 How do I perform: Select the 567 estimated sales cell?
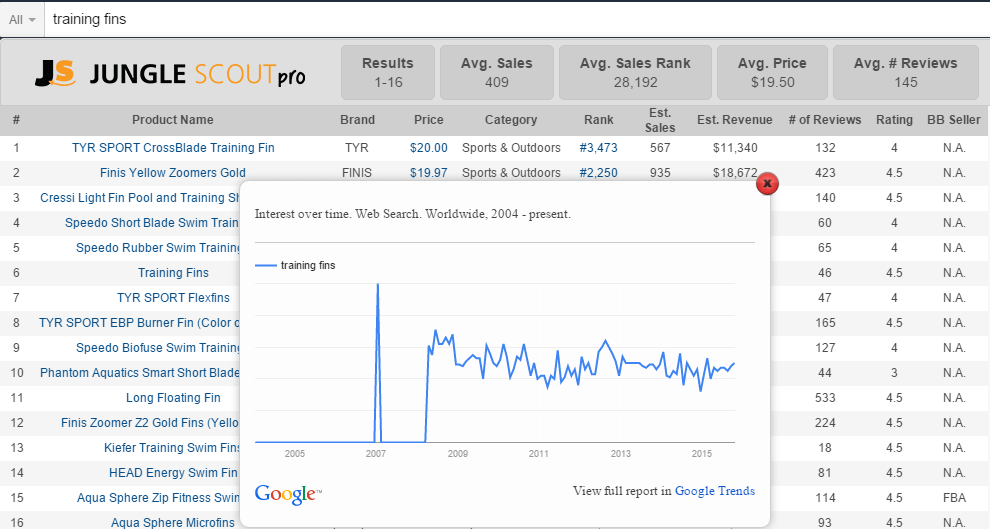click(x=660, y=148)
